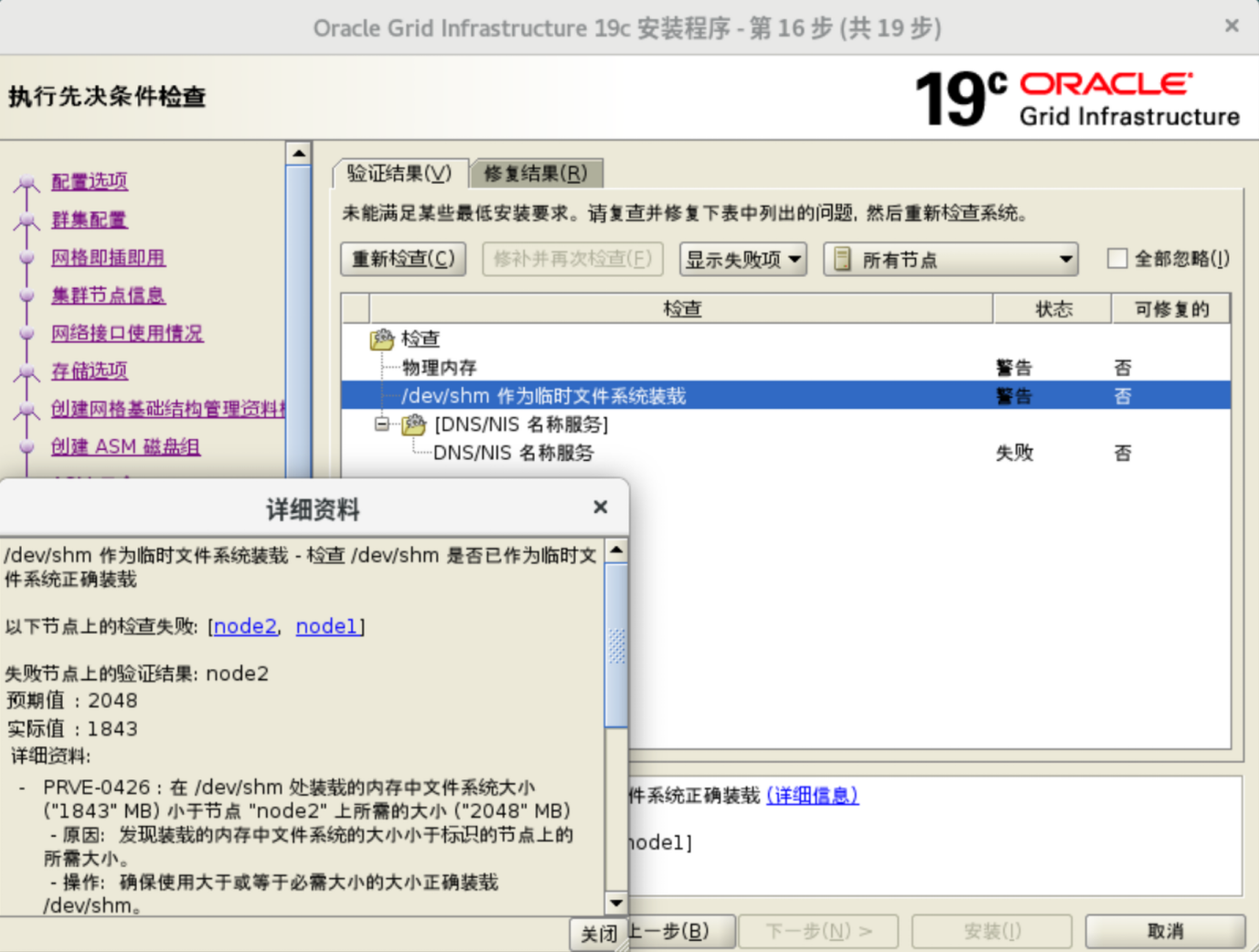Image resolution: width=1259 pixels, height=952 pixels.
Task: Click the step marker icon beside 存储选项
Action: pyautogui.click(x=27, y=371)
